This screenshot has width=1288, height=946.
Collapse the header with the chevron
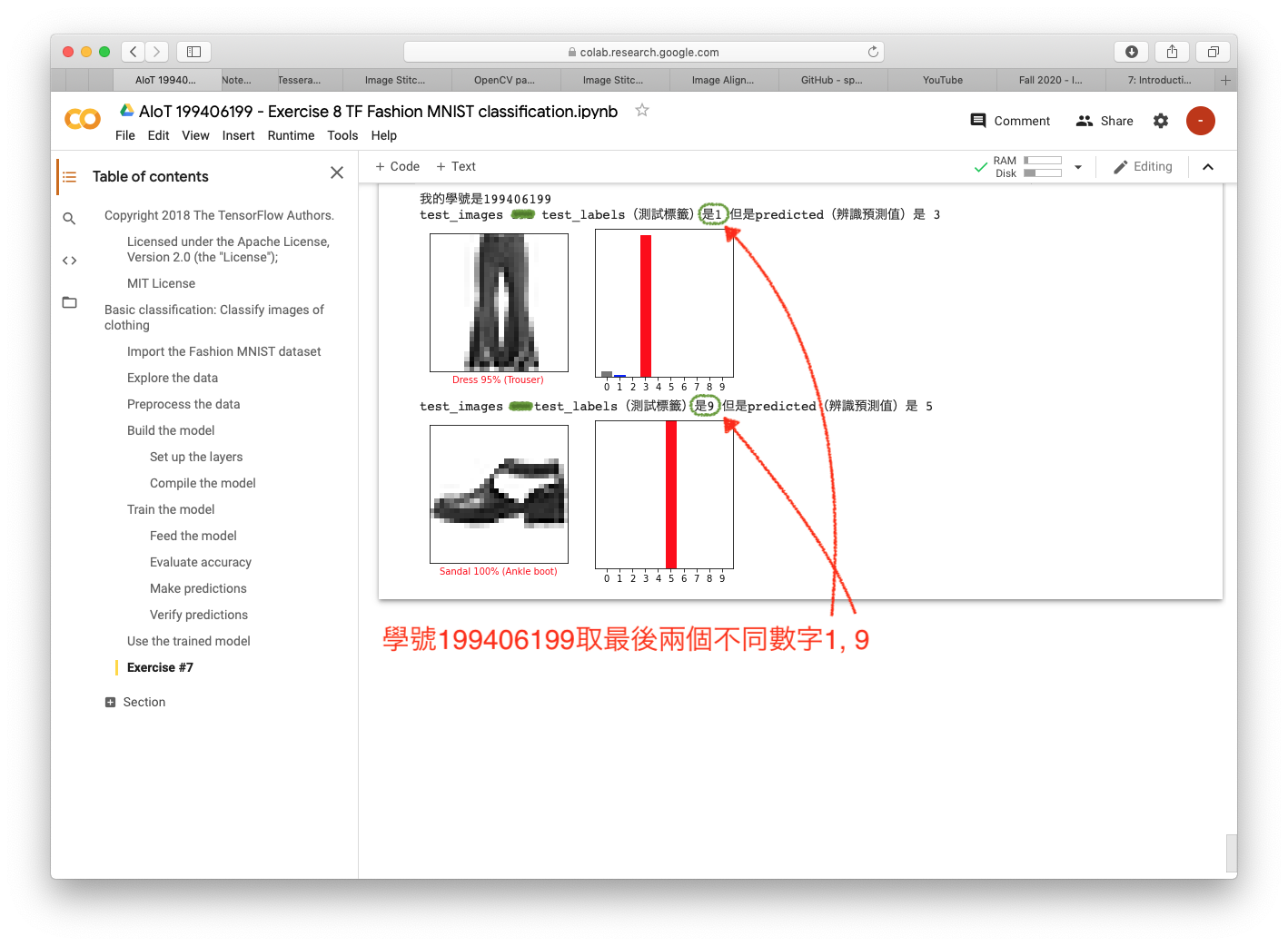tap(1208, 167)
